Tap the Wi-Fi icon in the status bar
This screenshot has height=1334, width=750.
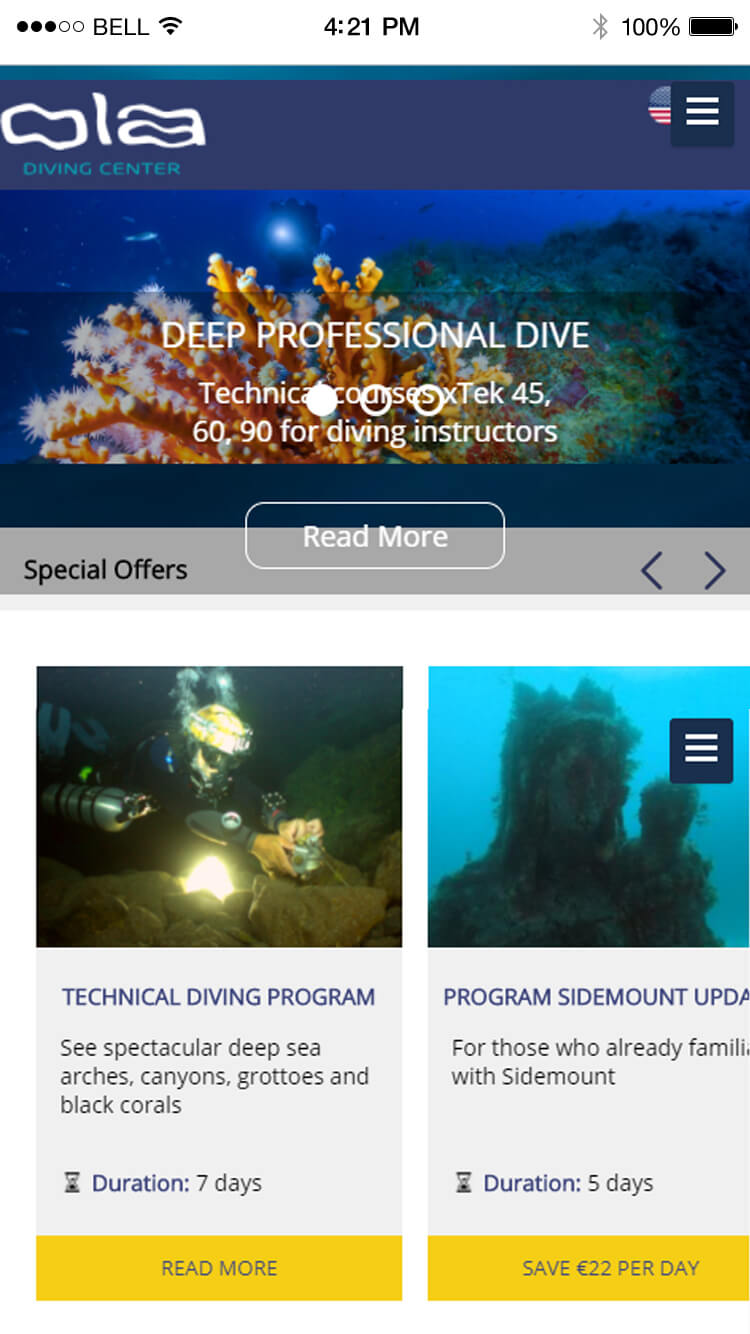click(170, 27)
